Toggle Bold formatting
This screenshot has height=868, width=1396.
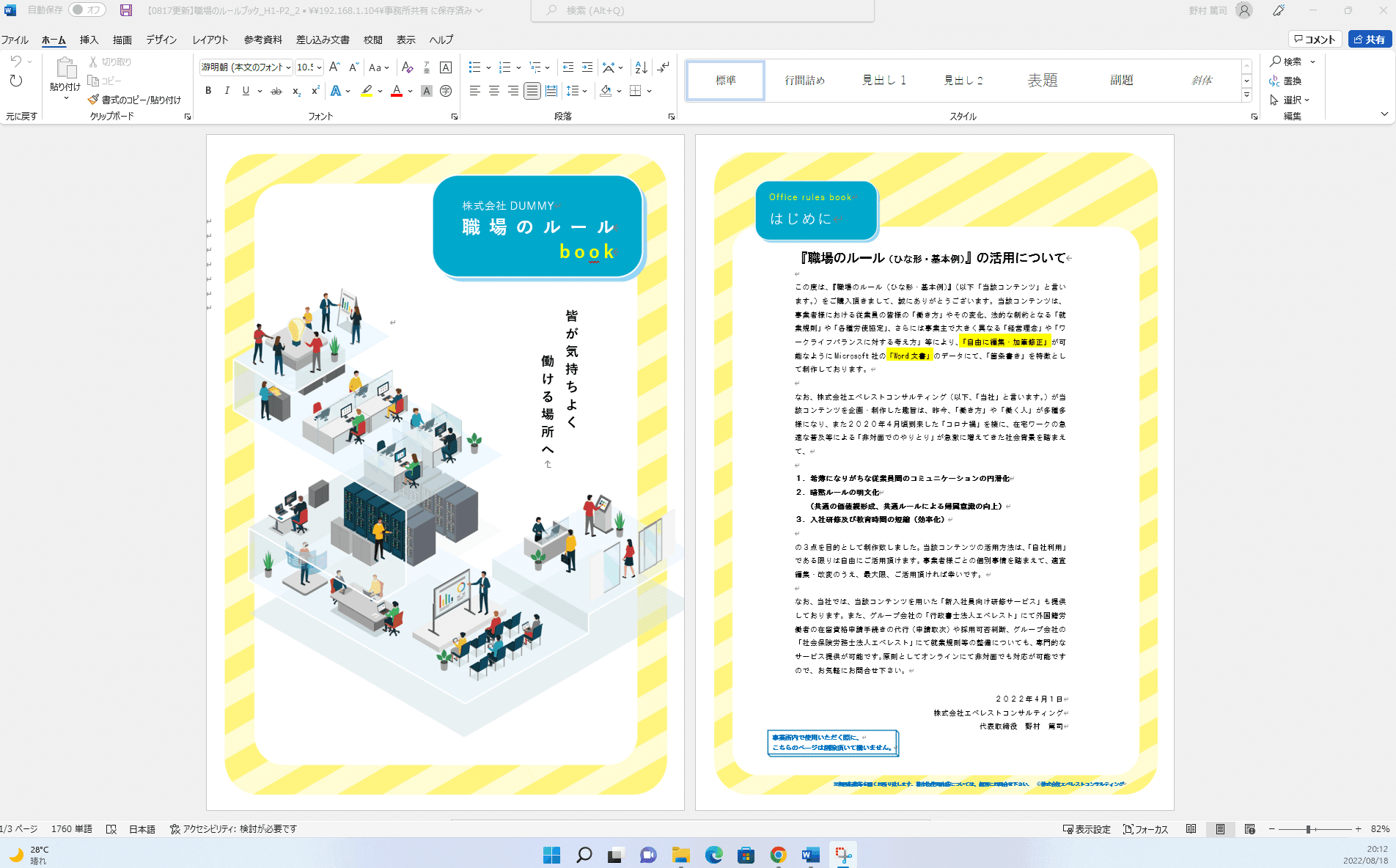[x=208, y=91]
